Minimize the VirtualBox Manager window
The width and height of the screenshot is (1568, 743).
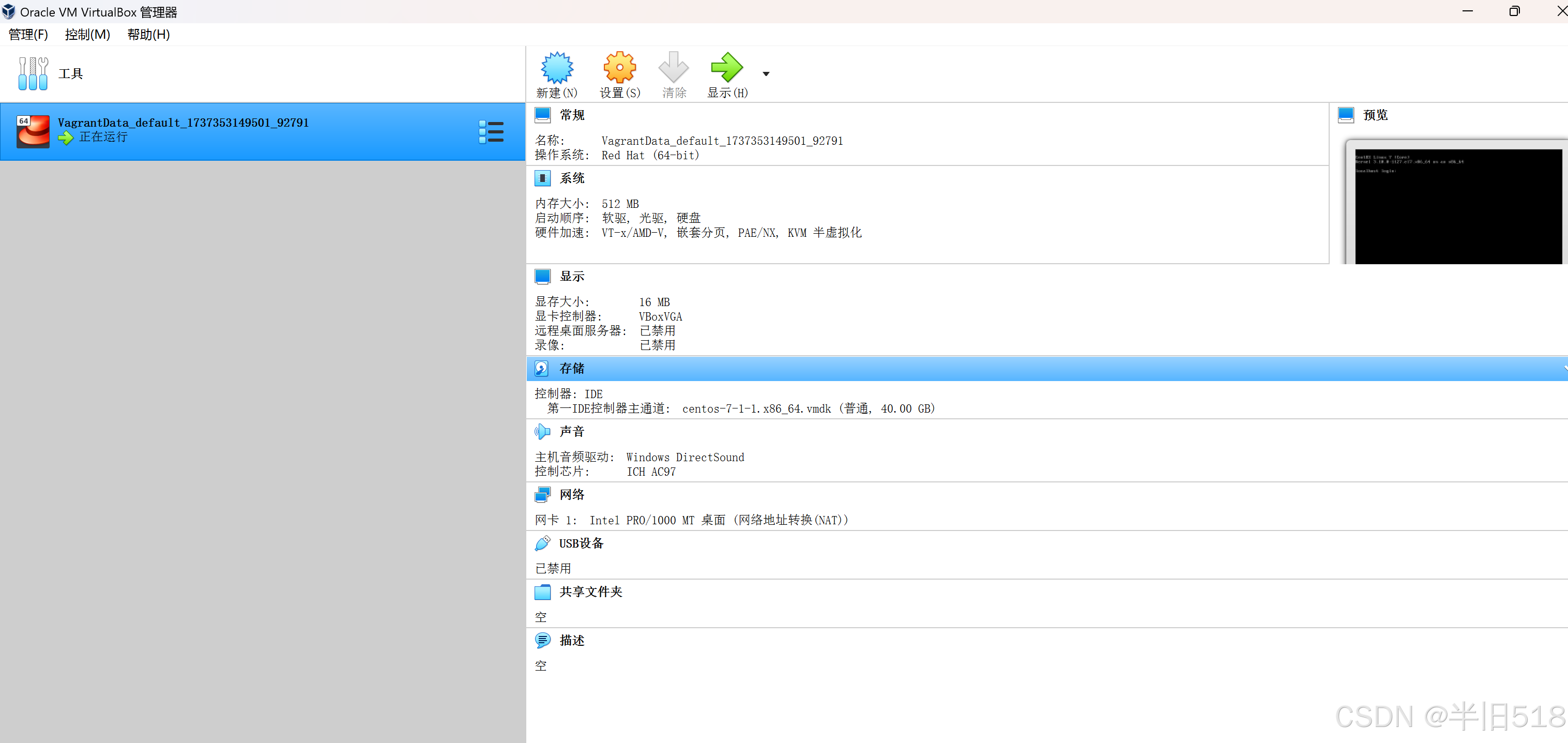1468,11
